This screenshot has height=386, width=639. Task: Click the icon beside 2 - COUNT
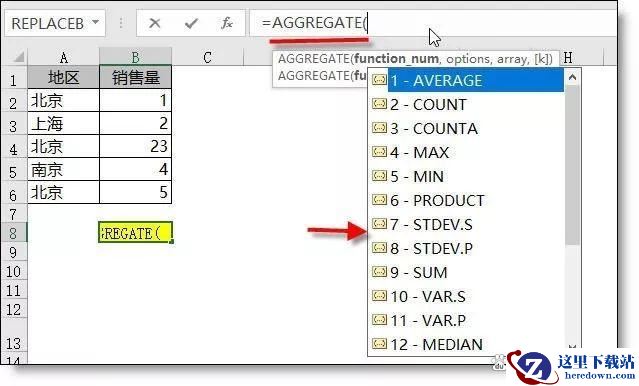coord(379,104)
